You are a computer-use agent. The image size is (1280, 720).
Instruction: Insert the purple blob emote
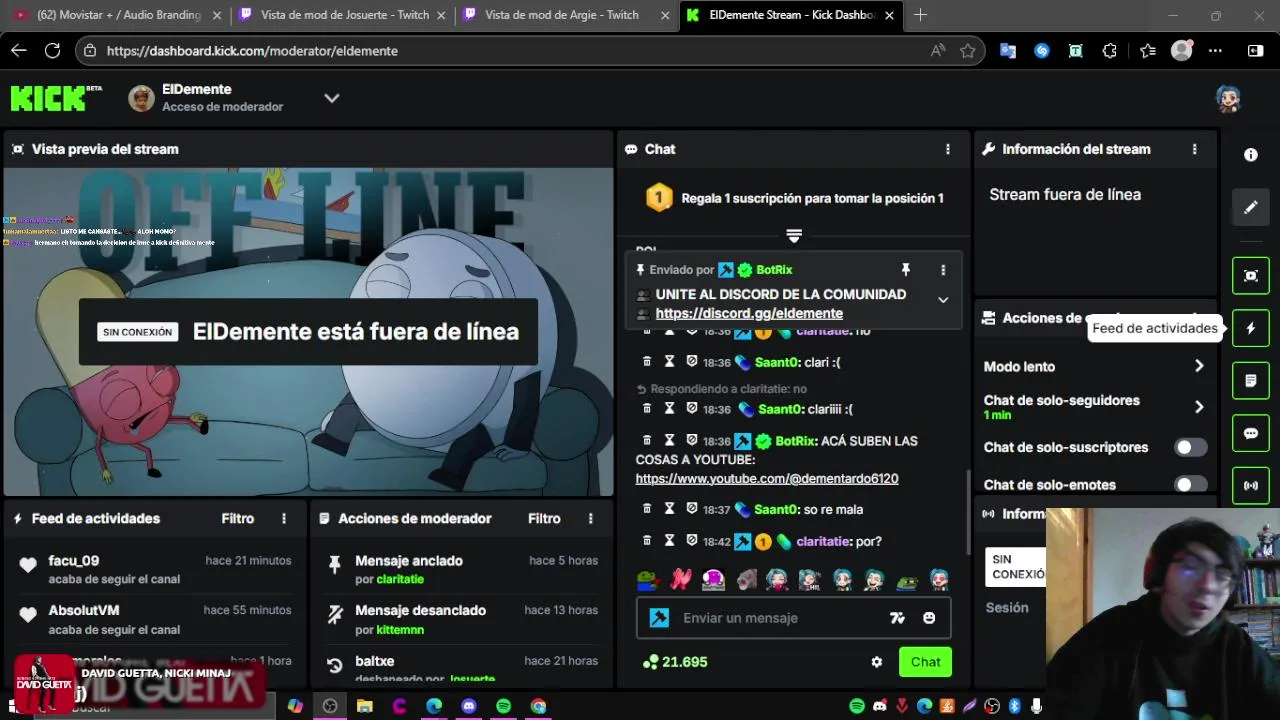coord(713,578)
